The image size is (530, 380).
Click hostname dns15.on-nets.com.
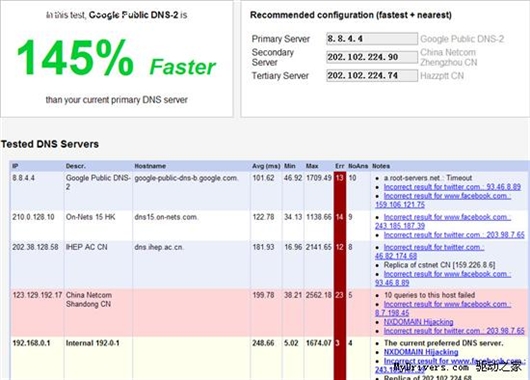coord(166,217)
